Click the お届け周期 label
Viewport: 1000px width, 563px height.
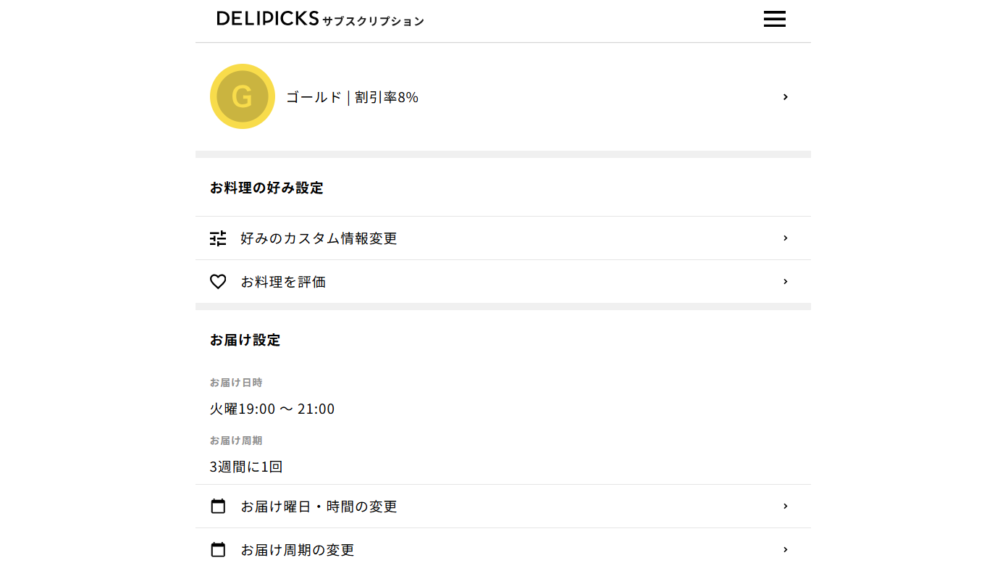236,441
